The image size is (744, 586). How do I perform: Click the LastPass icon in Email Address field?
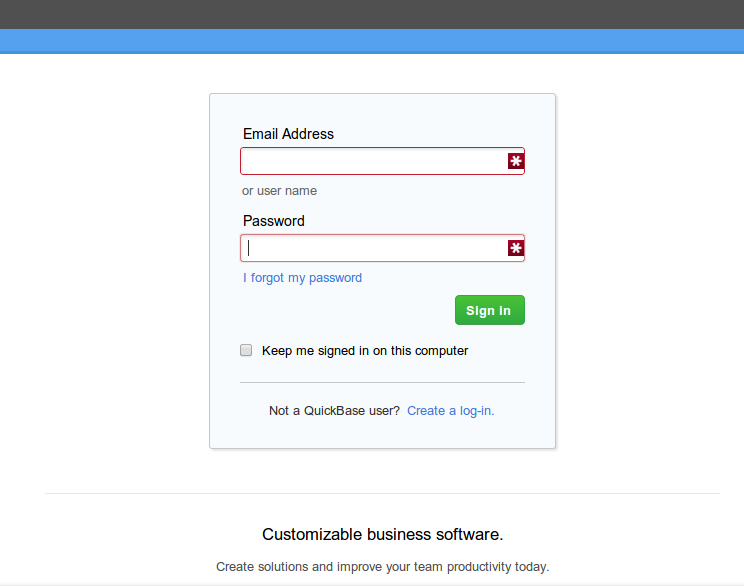(515, 161)
